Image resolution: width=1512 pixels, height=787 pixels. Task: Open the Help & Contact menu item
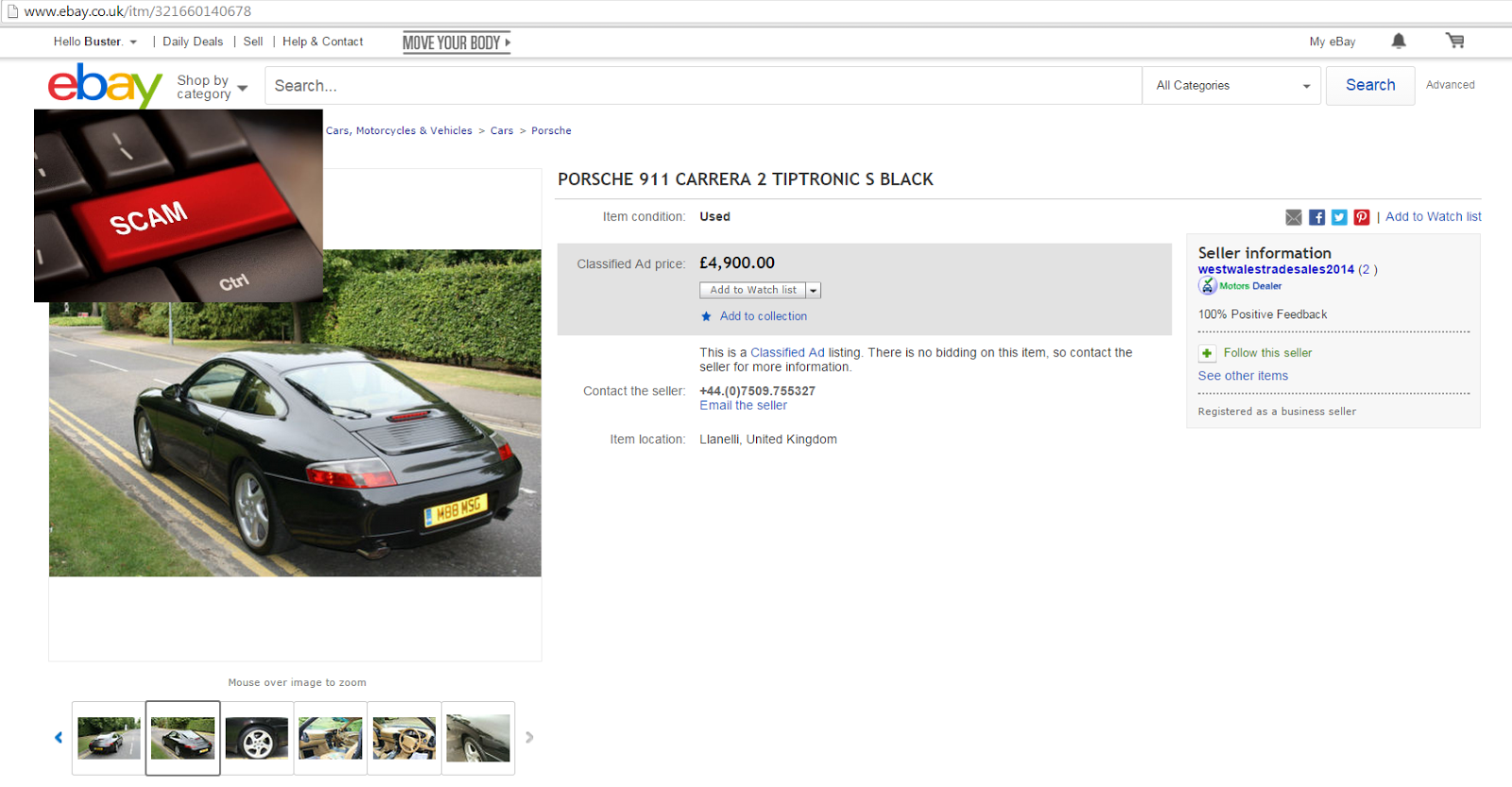322,42
